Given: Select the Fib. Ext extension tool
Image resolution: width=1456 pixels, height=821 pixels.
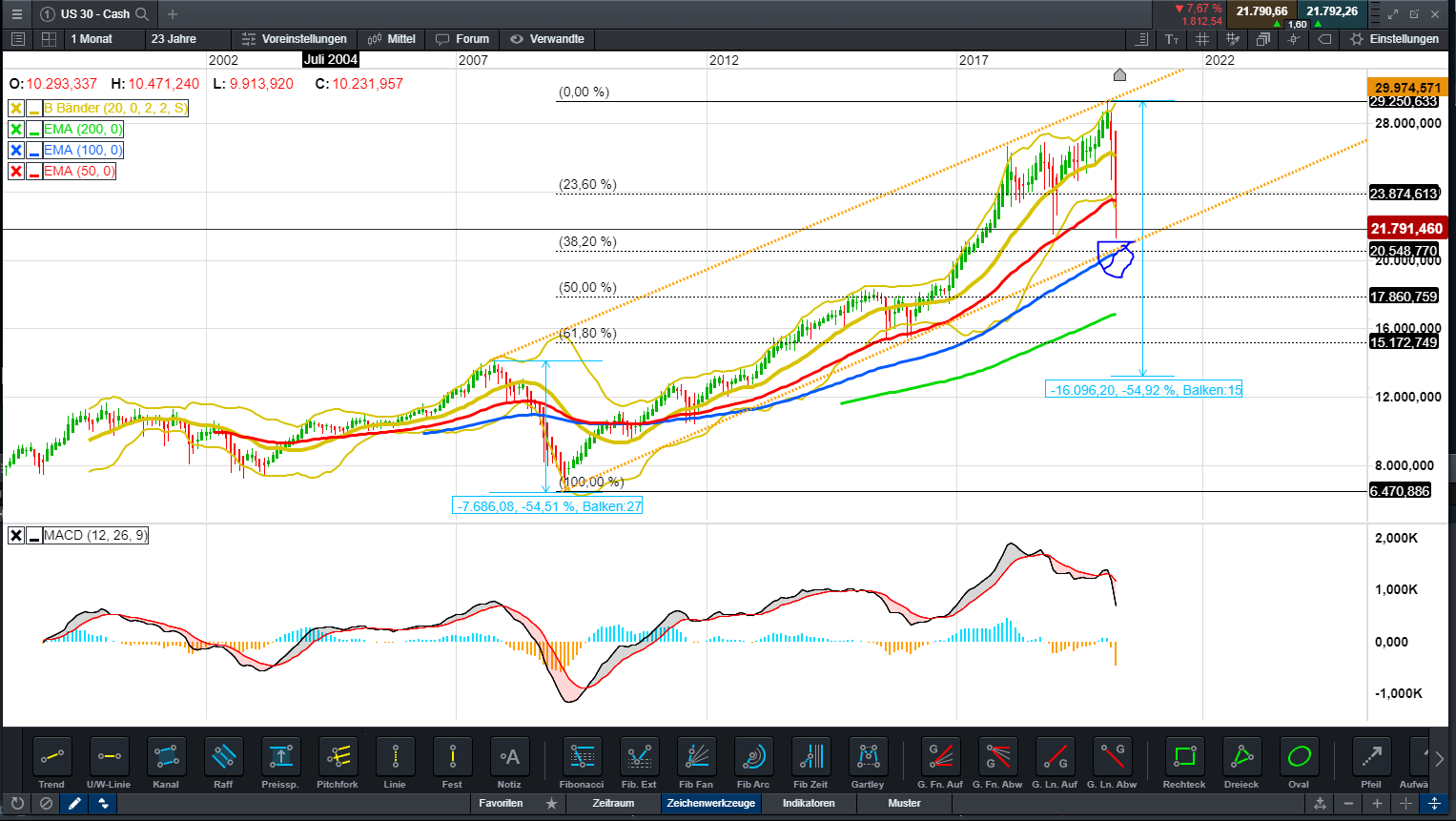Looking at the screenshot, I should point(639,757).
